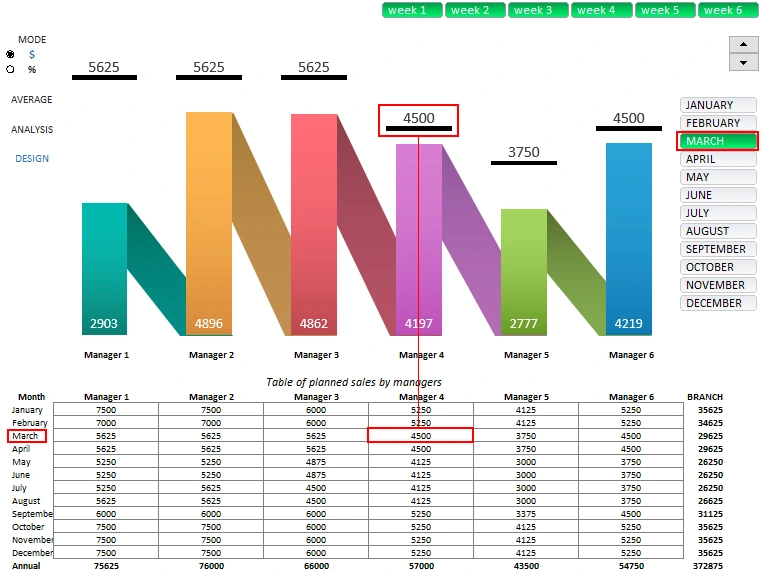Click the spinner down arrow
Screen dimensions: 761x571
click(x=743, y=62)
